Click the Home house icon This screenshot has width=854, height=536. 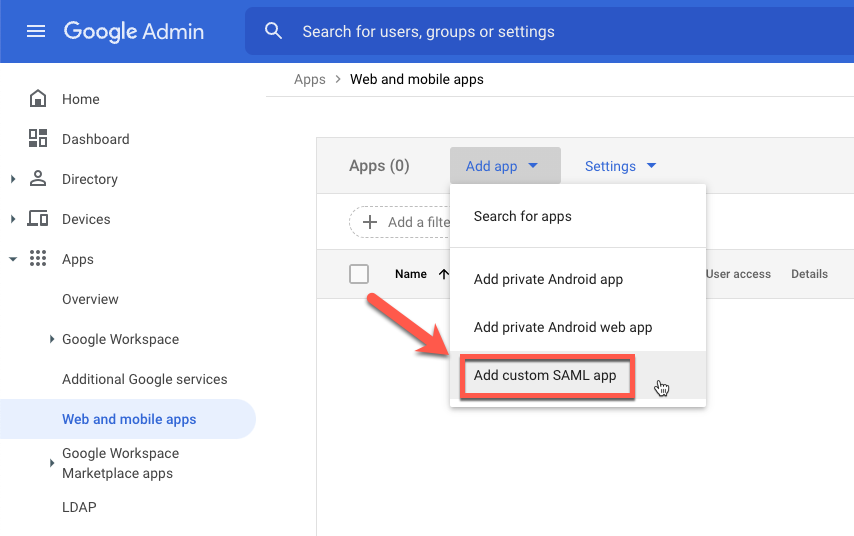(38, 99)
